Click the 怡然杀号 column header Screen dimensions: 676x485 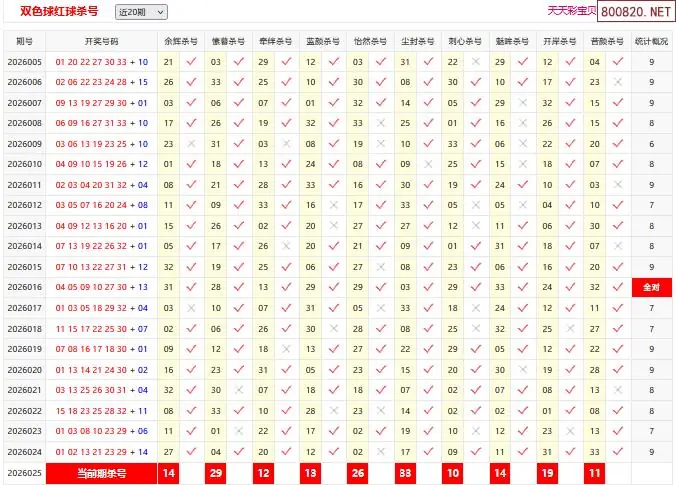click(370, 42)
